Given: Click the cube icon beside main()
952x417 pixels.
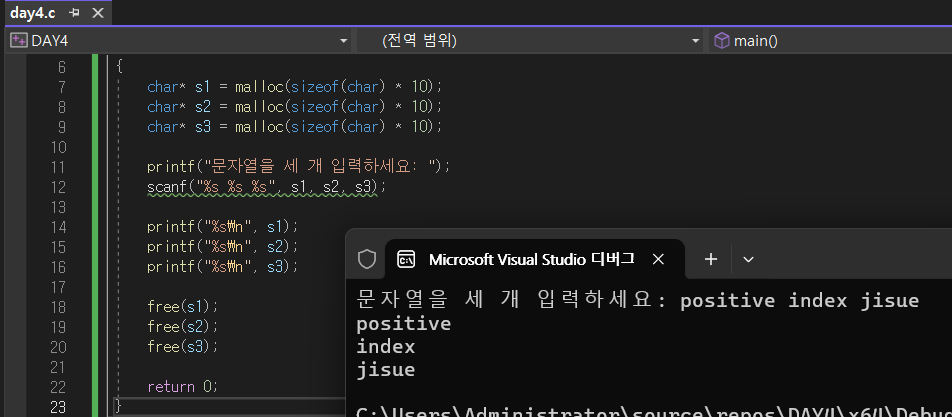Looking at the screenshot, I should 721,41.
